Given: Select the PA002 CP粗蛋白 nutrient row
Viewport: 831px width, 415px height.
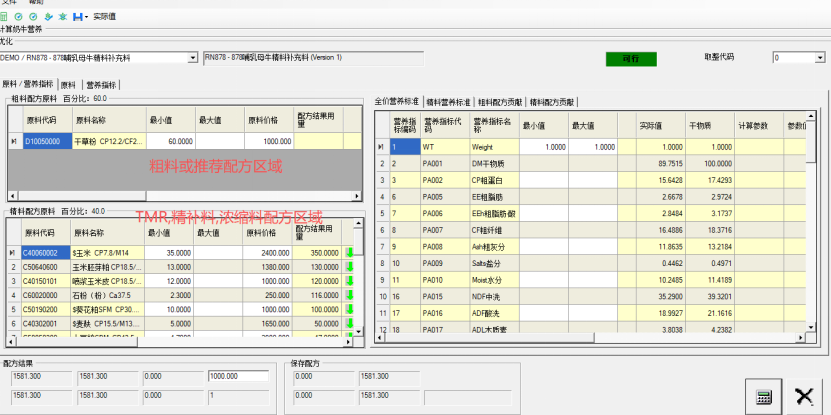Looking at the screenshot, I should [x=591, y=181].
